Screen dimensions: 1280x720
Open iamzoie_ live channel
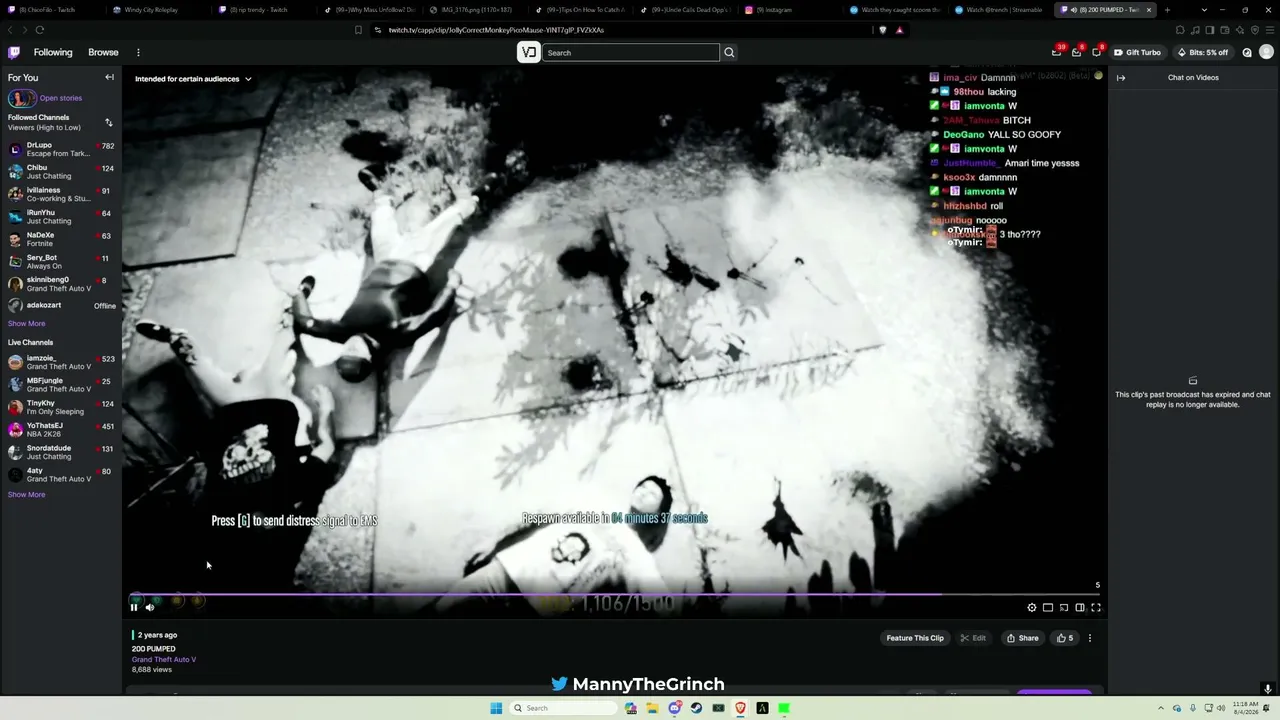click(61, 362)
